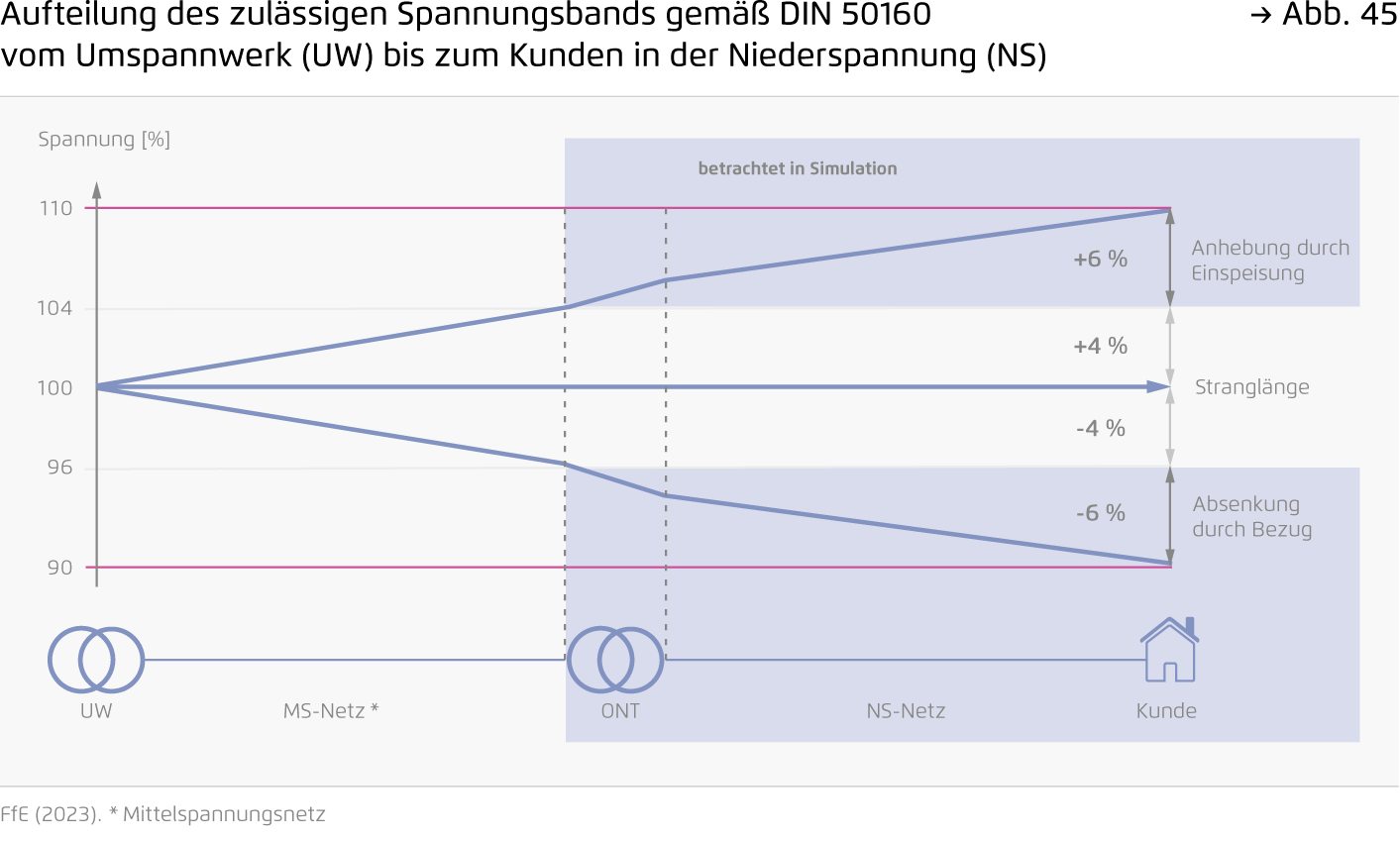Click the UW transformer symbol

(96, 660)
